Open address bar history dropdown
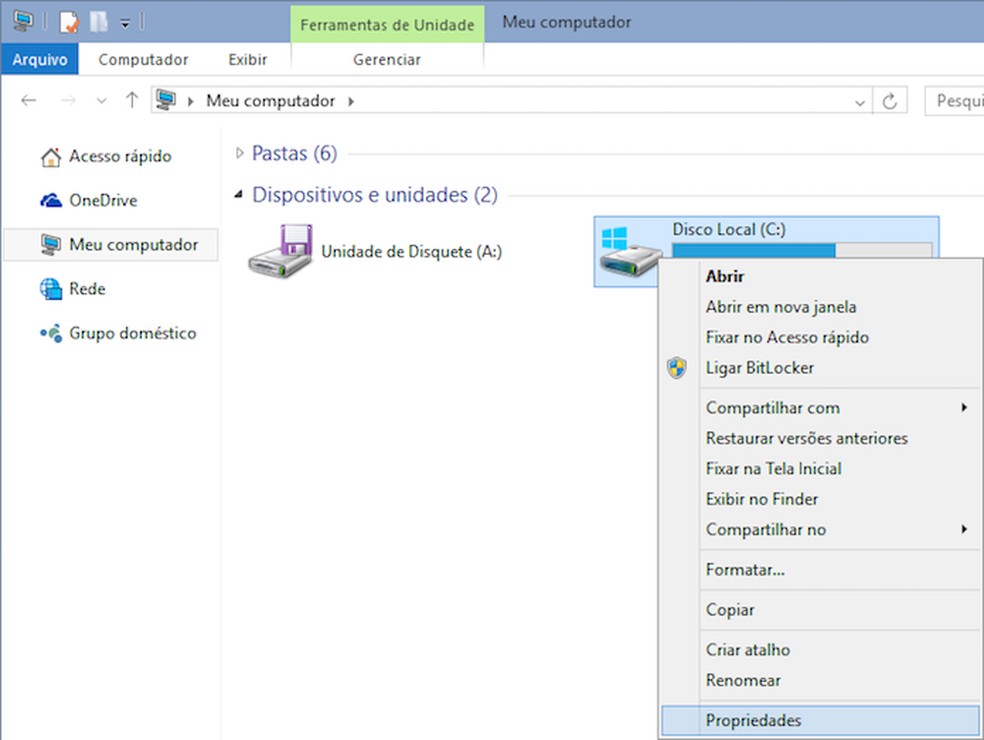This screenshot has height=740, width=984. point(860,102)
